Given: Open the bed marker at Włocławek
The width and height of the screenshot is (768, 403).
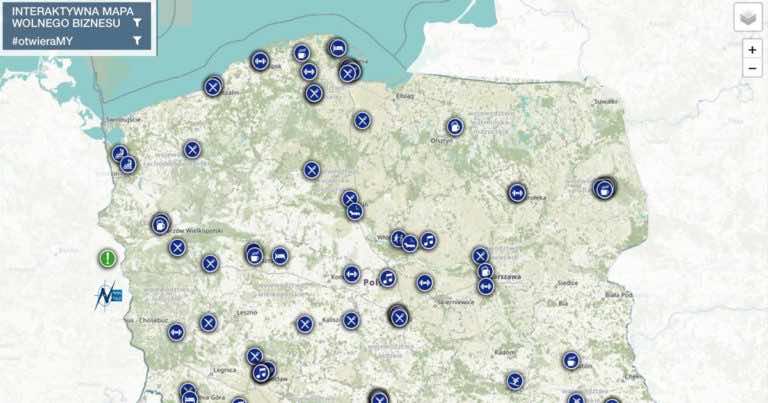Looking at the screenshot, I should pyautogui.click(x=409, y=243).
